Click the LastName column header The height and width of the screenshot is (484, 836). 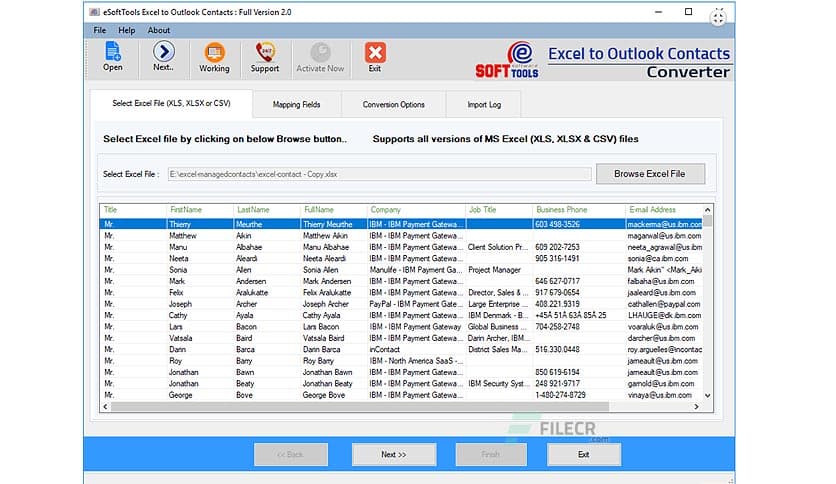[x=267, y=210]
